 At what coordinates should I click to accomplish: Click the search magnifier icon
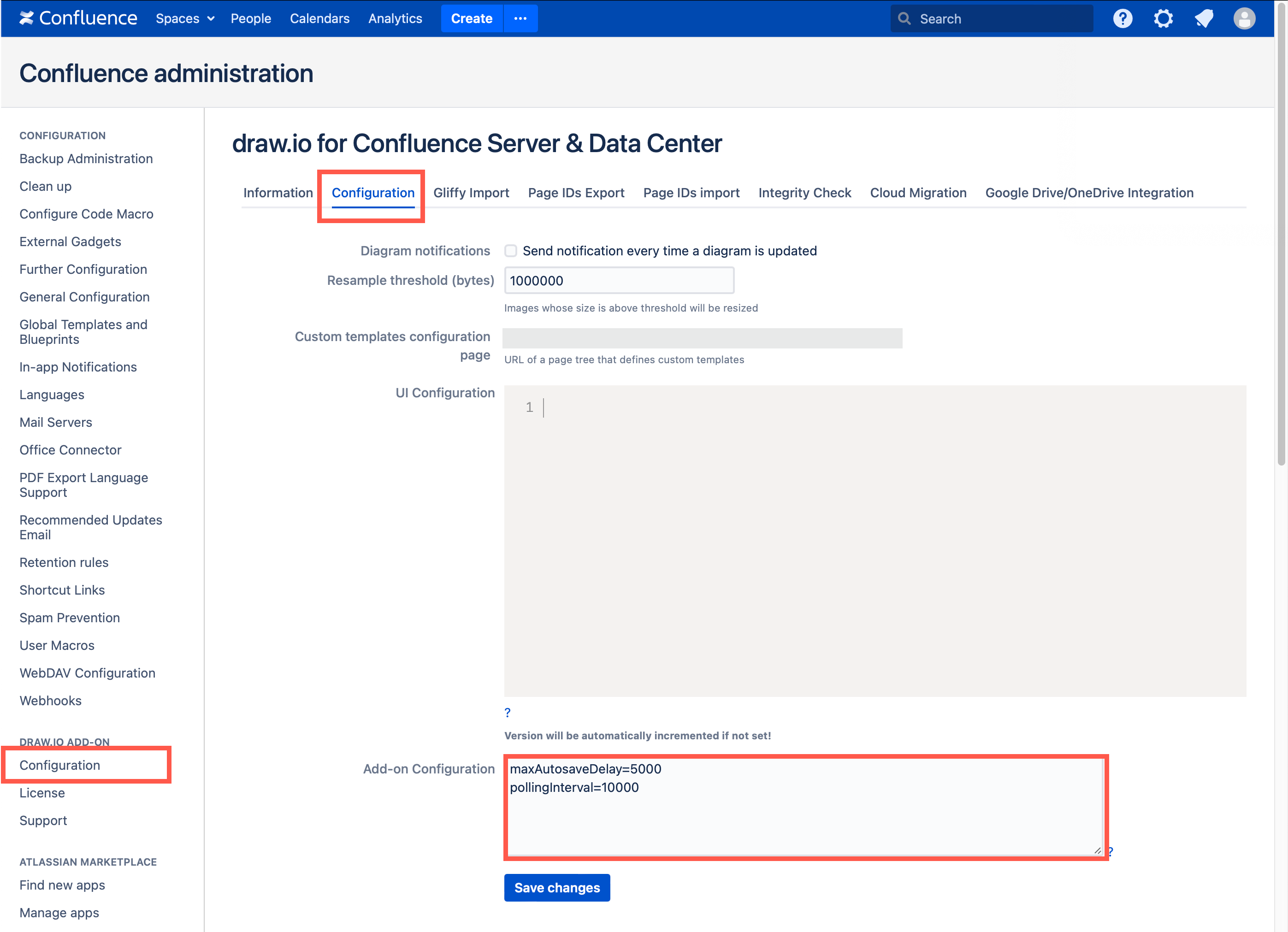(x=904, y=18)
